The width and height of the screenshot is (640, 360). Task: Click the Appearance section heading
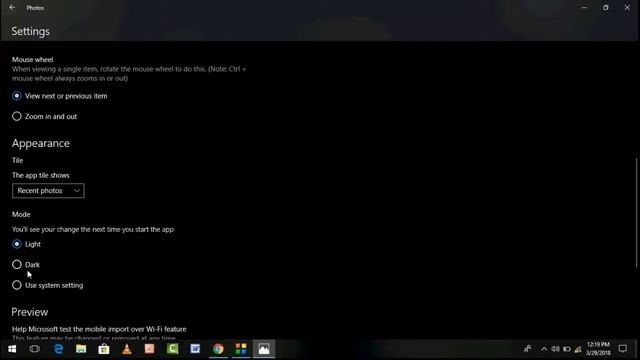(41, 144)
